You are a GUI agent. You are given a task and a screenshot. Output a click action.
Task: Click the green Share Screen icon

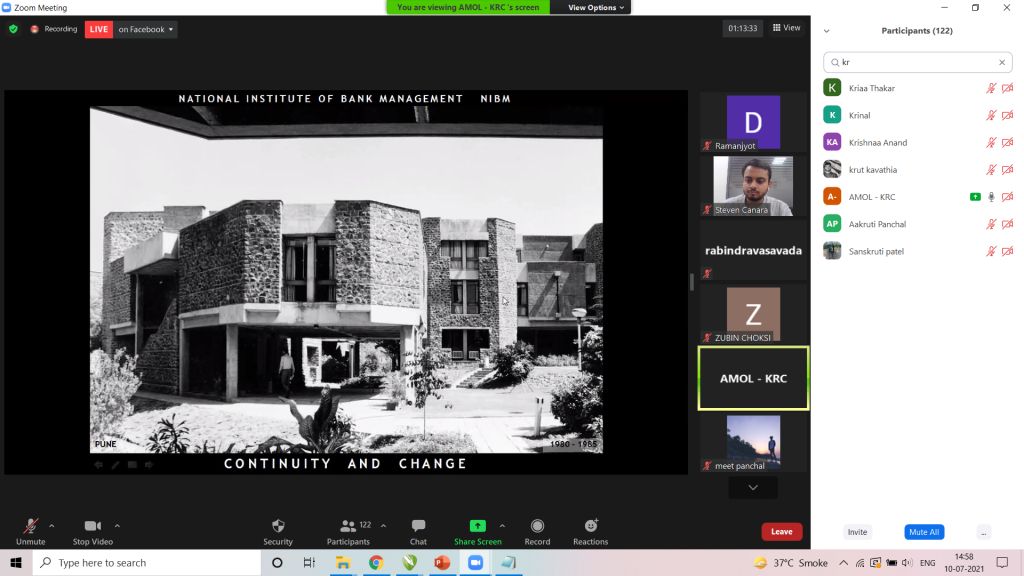coord(477,526)
